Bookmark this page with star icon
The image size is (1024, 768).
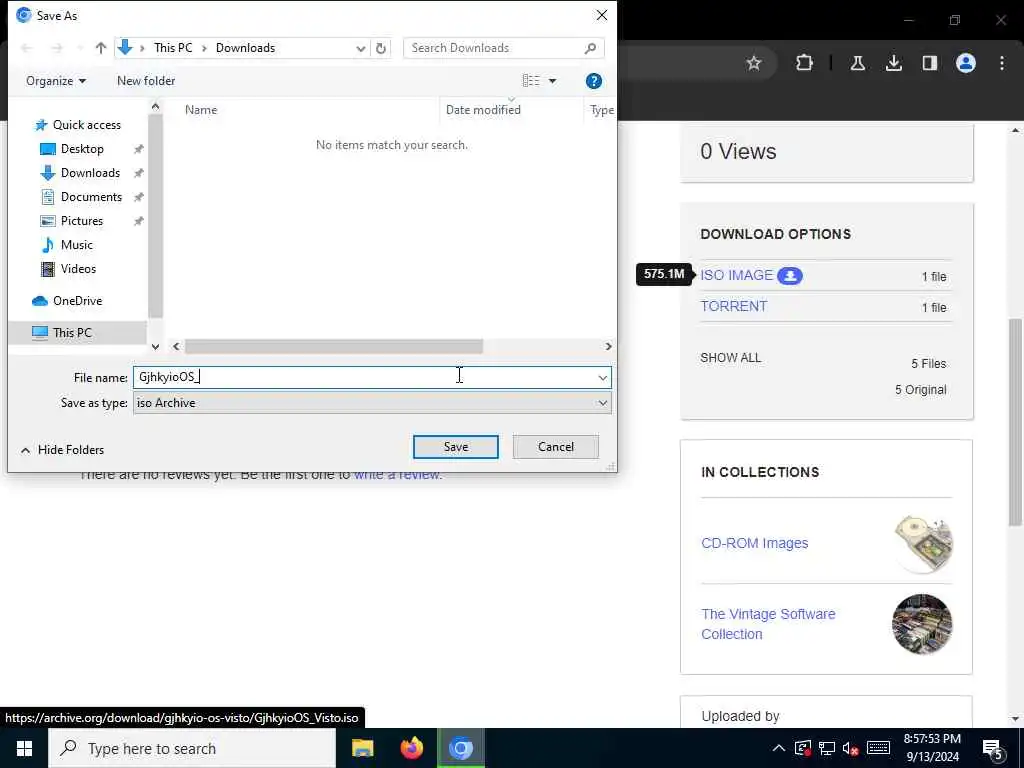click(x=754, y=63)
